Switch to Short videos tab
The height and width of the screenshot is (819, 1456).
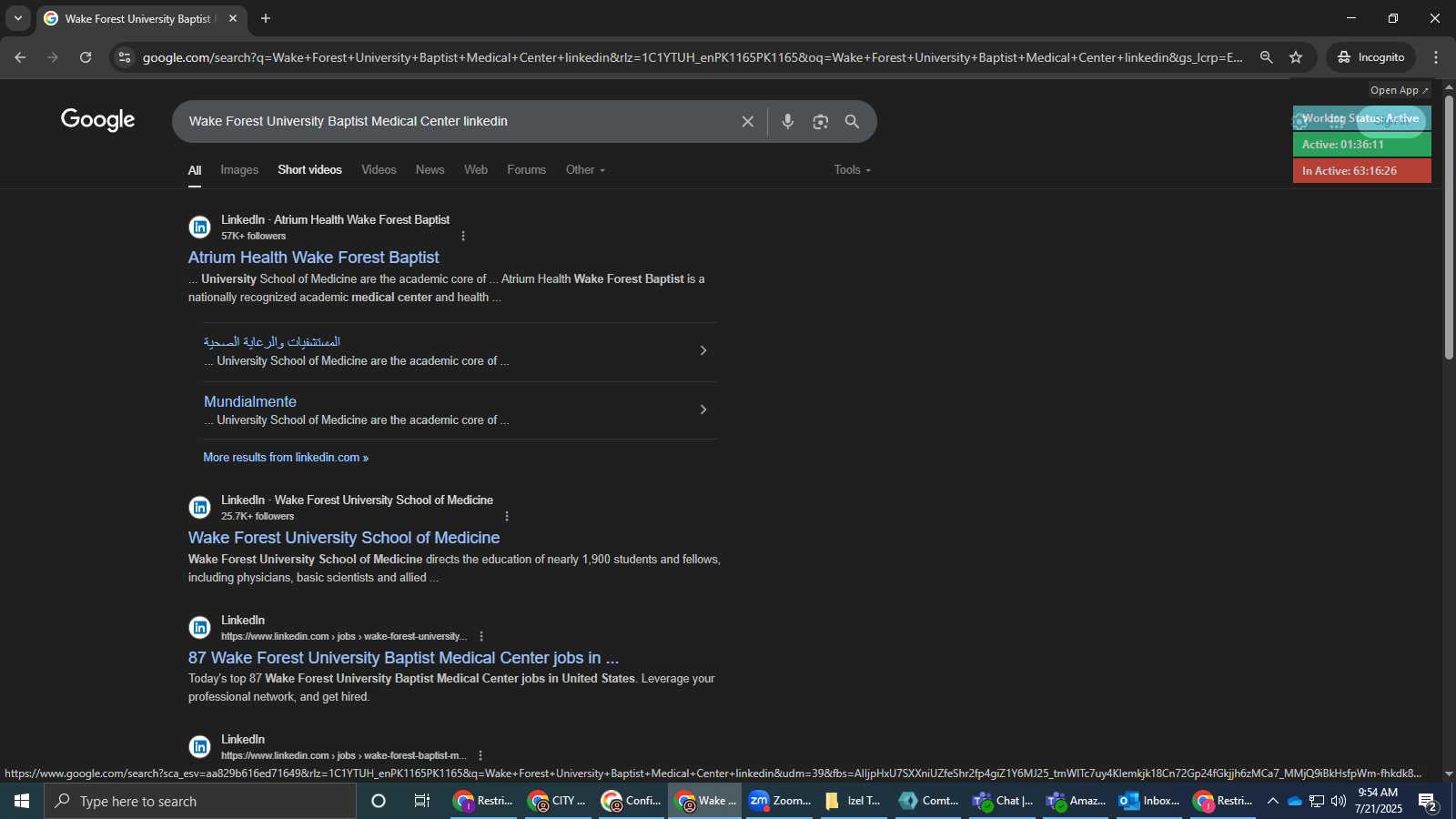pos(309,170)
